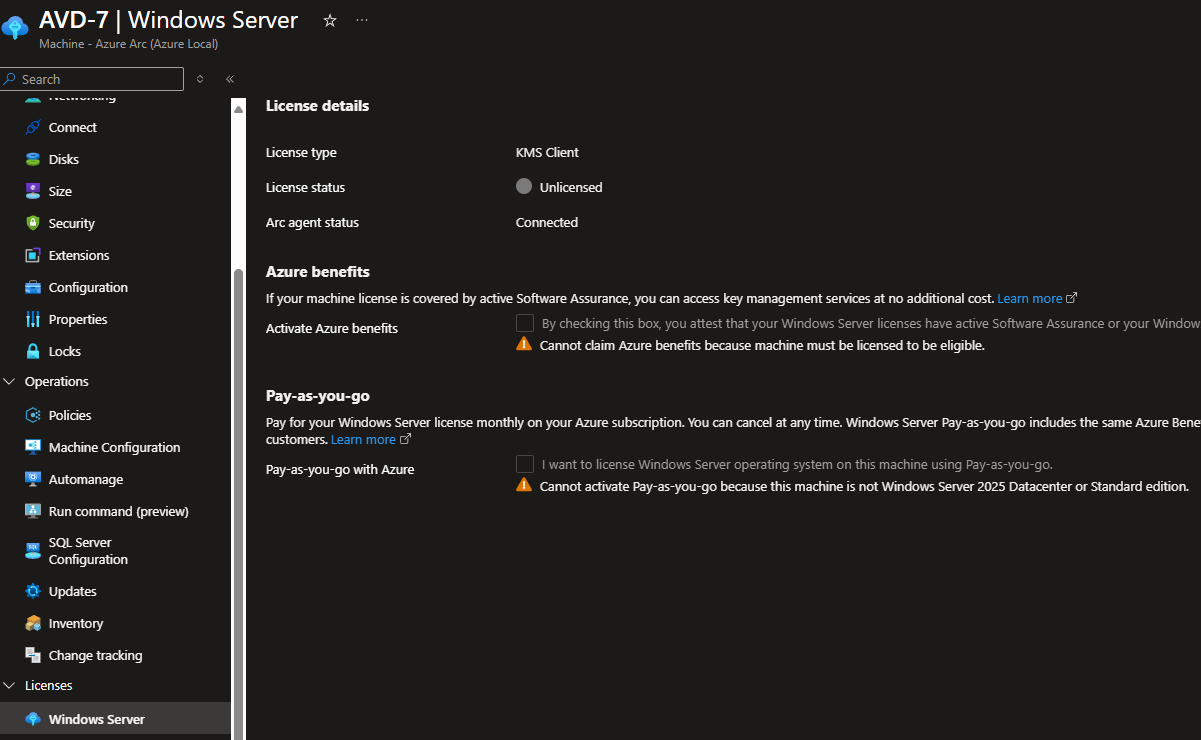Click the License details heading
Image resolution: width=1201 pixels, height=740 pixels.
coord(317,105)
